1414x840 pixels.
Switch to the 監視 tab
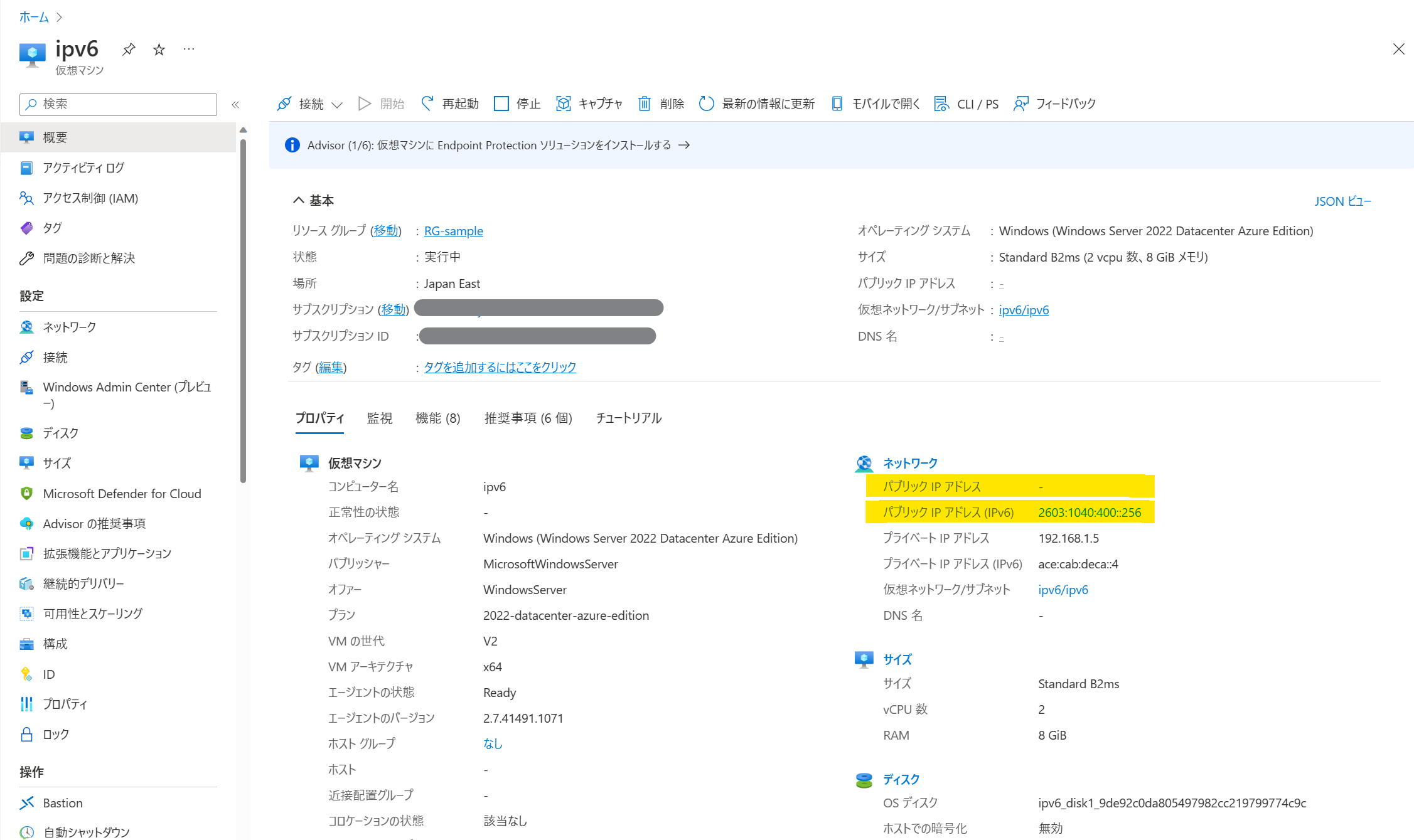coord(379,418)
